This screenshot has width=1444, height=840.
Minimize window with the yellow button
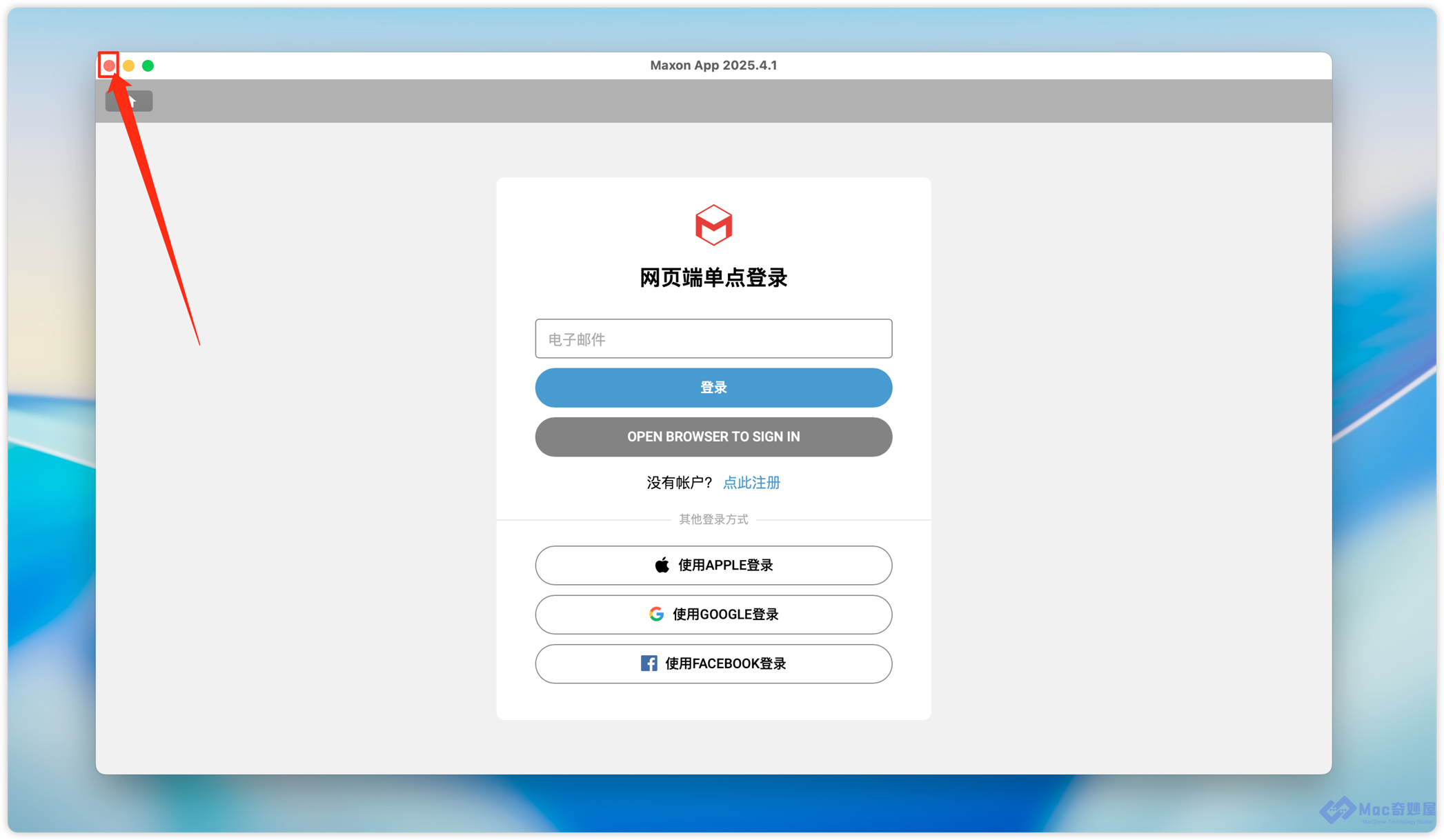click(x=128, y=66)
